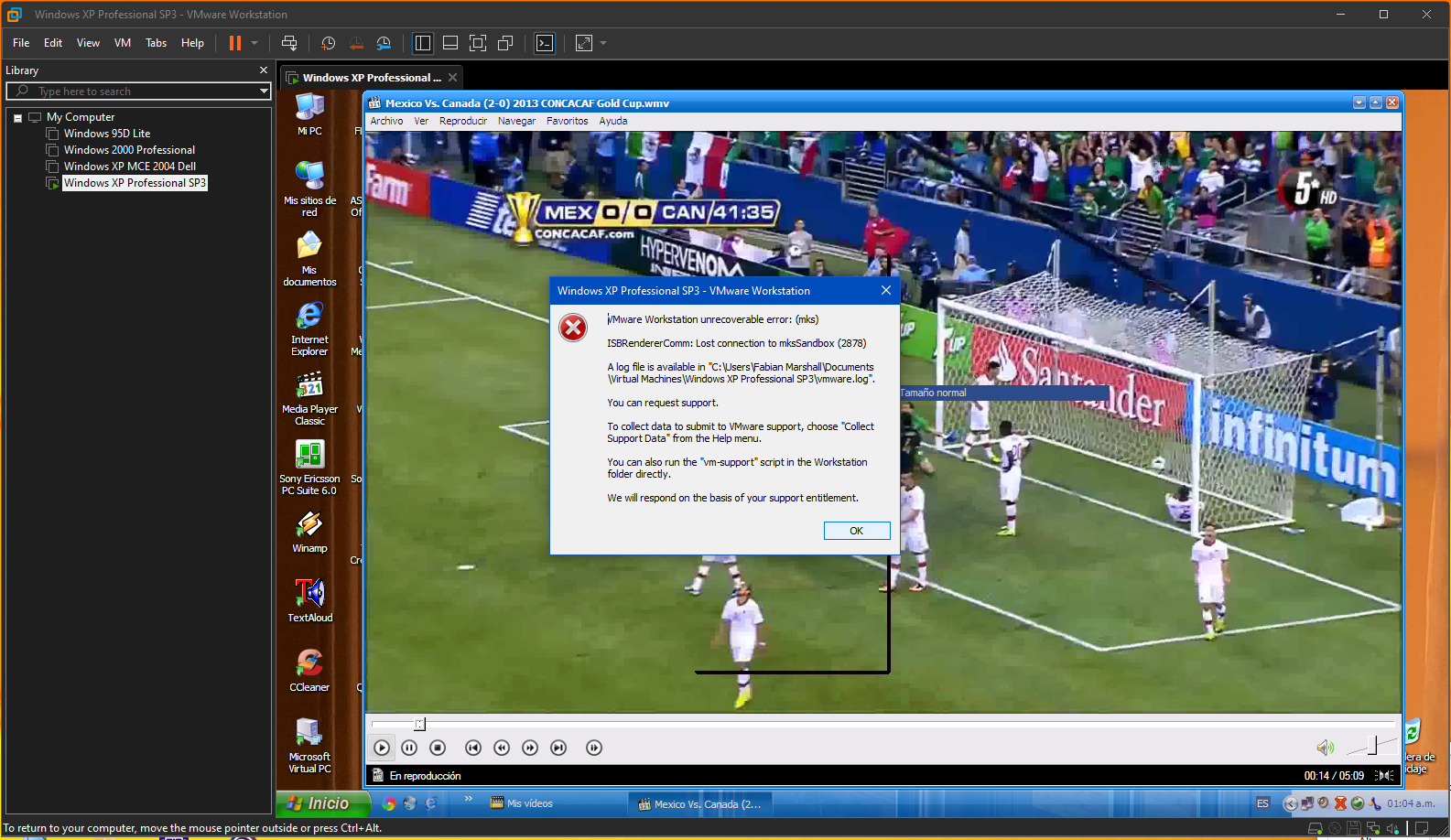The image size is (1451, 840).
Task: Select Windows XP MCE 2004 Dell
Action: 130,167
